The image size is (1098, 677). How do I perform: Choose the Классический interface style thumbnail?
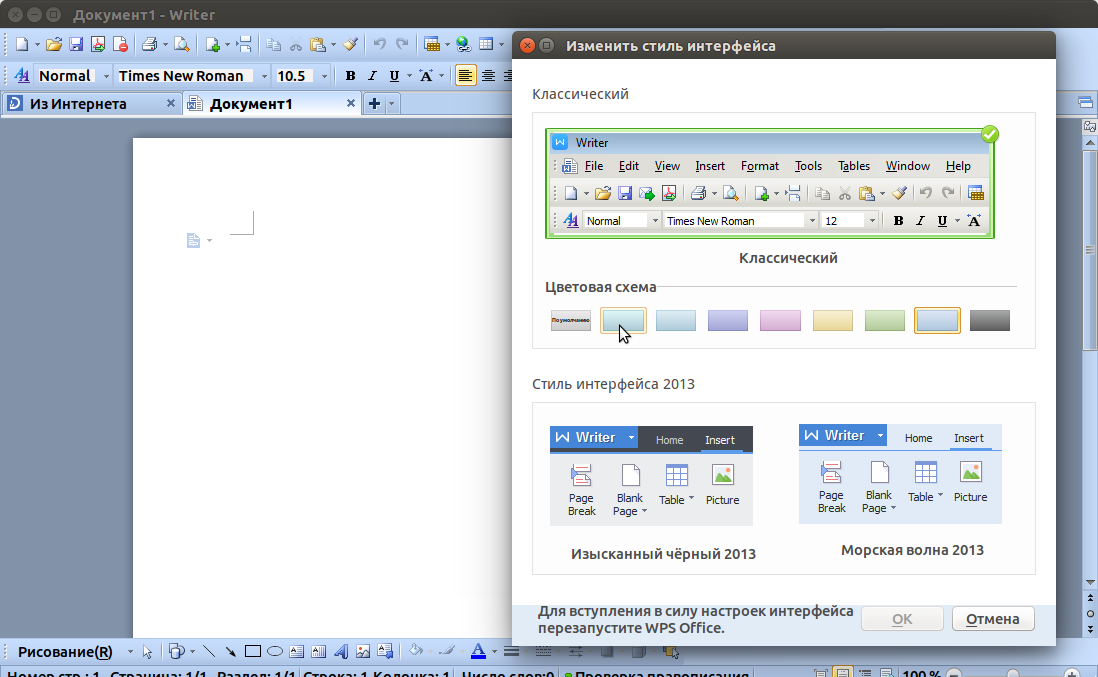pyautogui.click(x=770, y=183)
